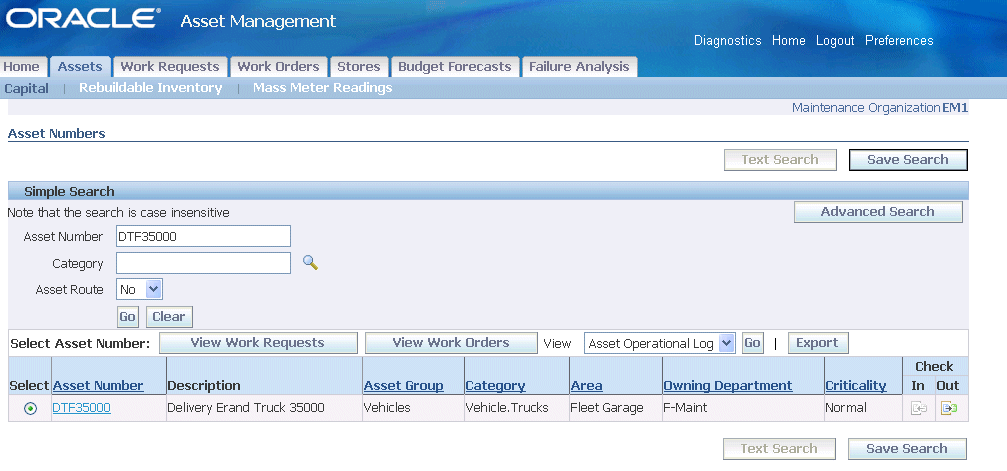Open the Category search magnifier icon

311,263
